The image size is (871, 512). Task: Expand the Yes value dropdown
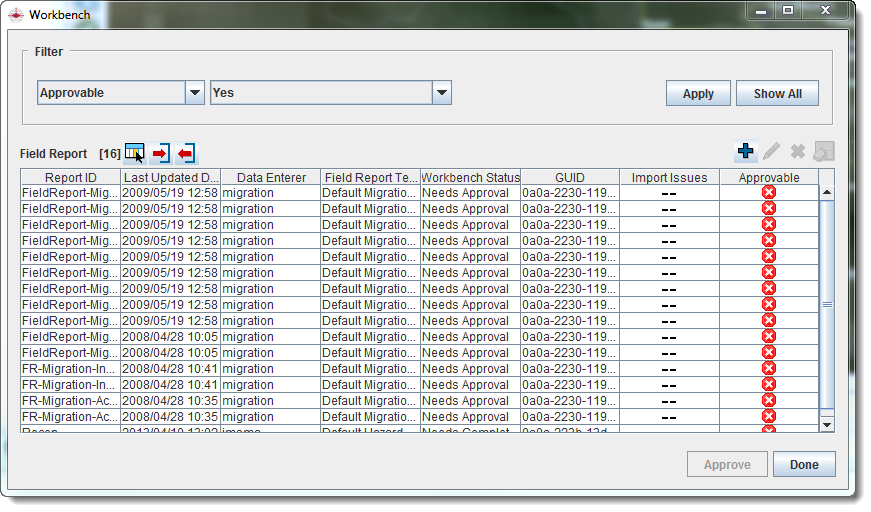tap(442, 93)
